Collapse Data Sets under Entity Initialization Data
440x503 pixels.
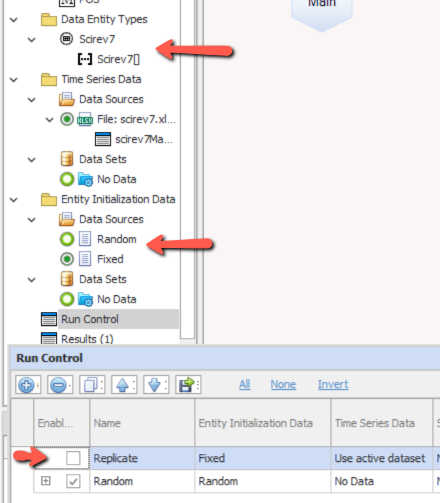point(31,280)
